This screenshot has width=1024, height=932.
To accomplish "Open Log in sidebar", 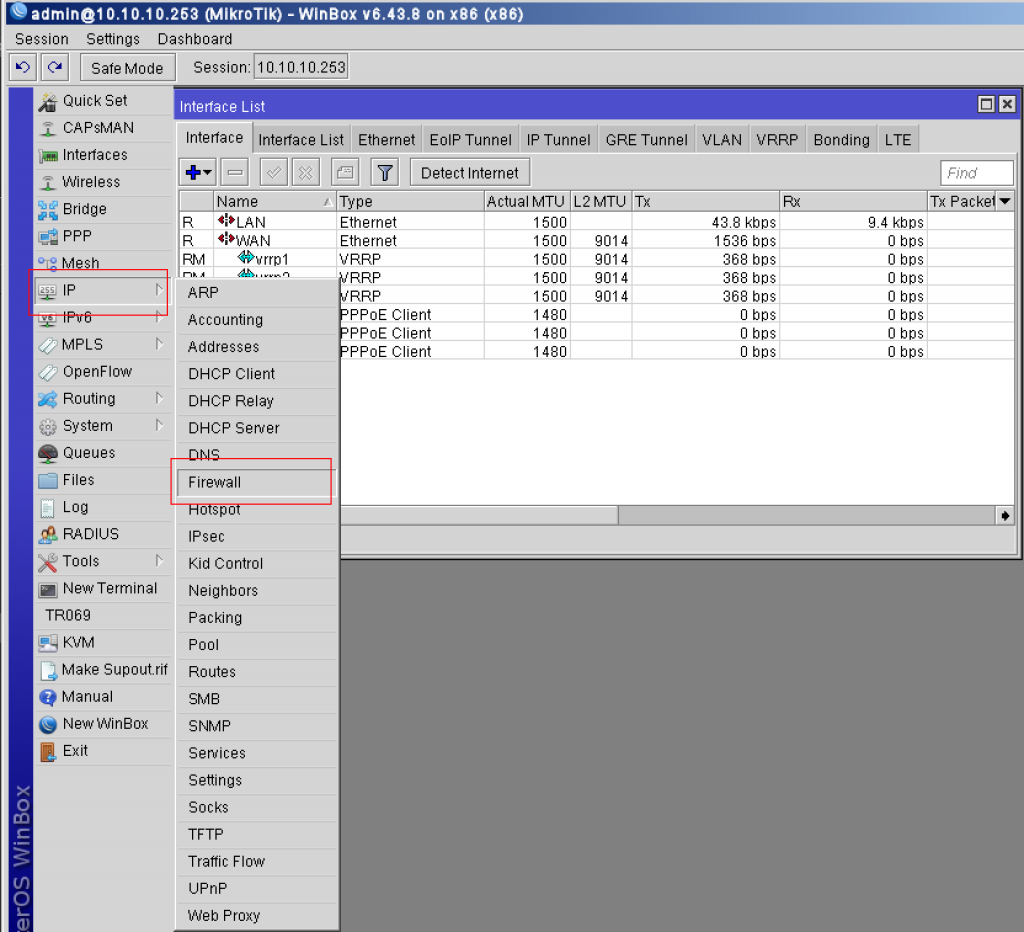I will 103,507.
